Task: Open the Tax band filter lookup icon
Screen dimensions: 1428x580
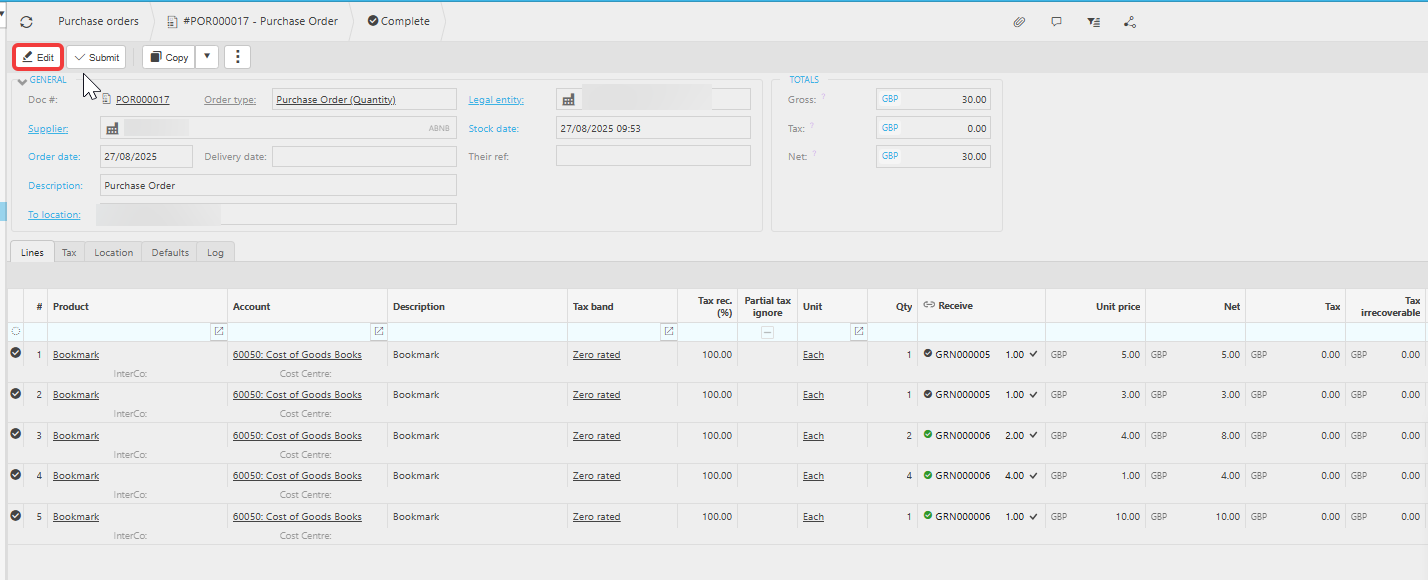Action: [668, 331]
